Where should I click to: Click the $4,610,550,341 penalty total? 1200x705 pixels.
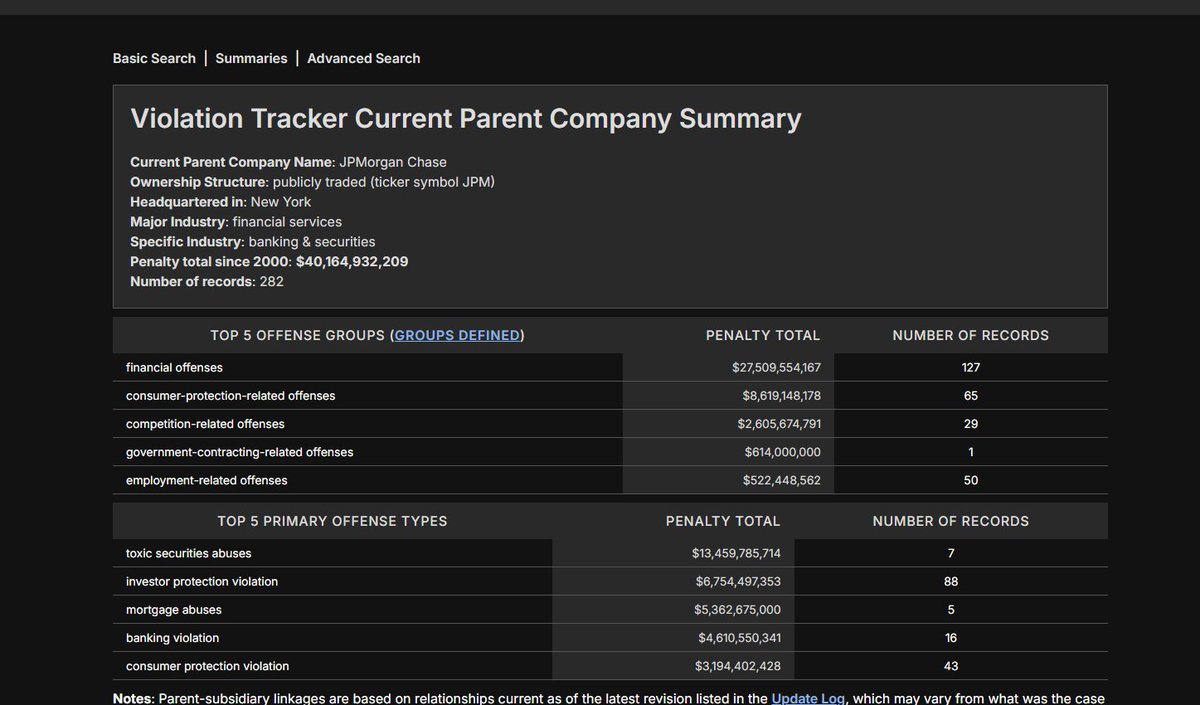pos(739,637)
